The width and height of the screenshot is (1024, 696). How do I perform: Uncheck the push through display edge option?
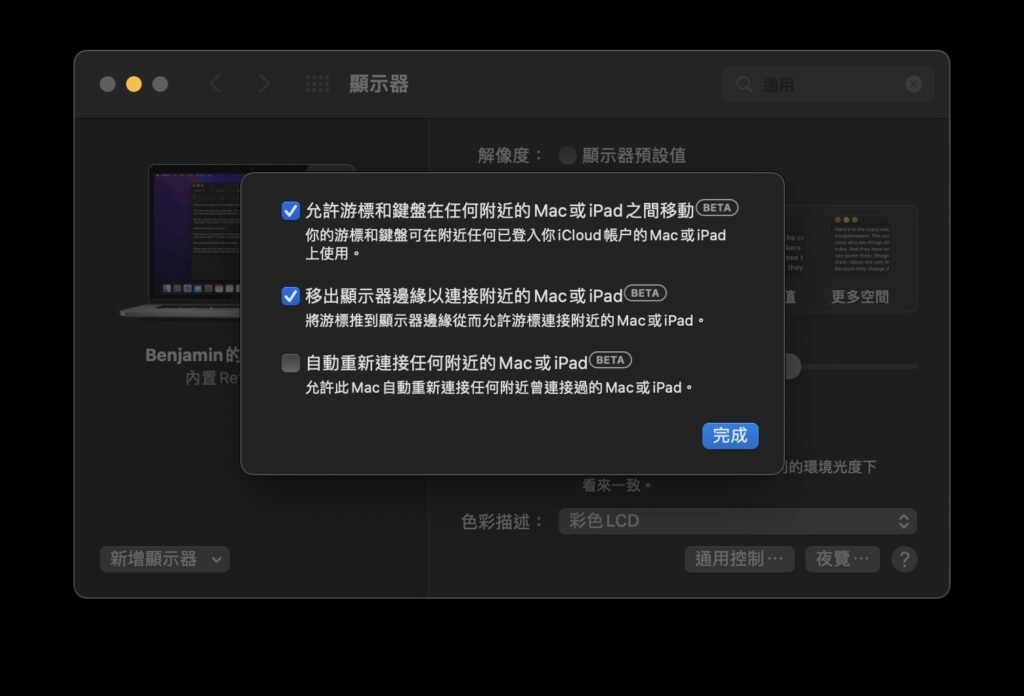pyautogui.click(x=291, y=296)
